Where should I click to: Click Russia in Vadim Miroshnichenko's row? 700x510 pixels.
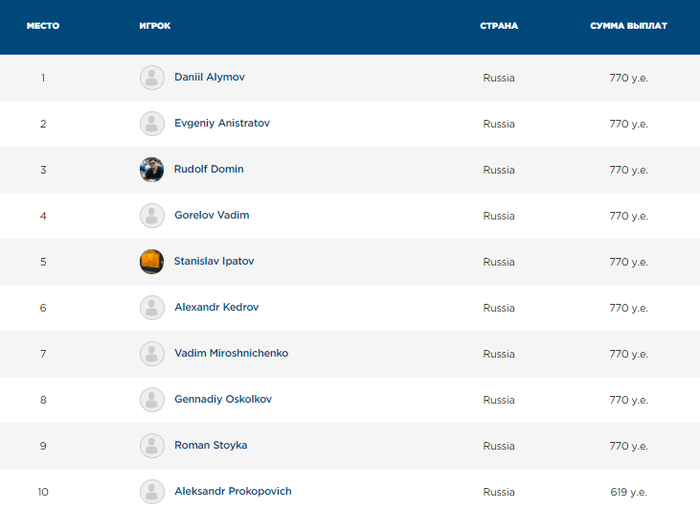[499, 354]
